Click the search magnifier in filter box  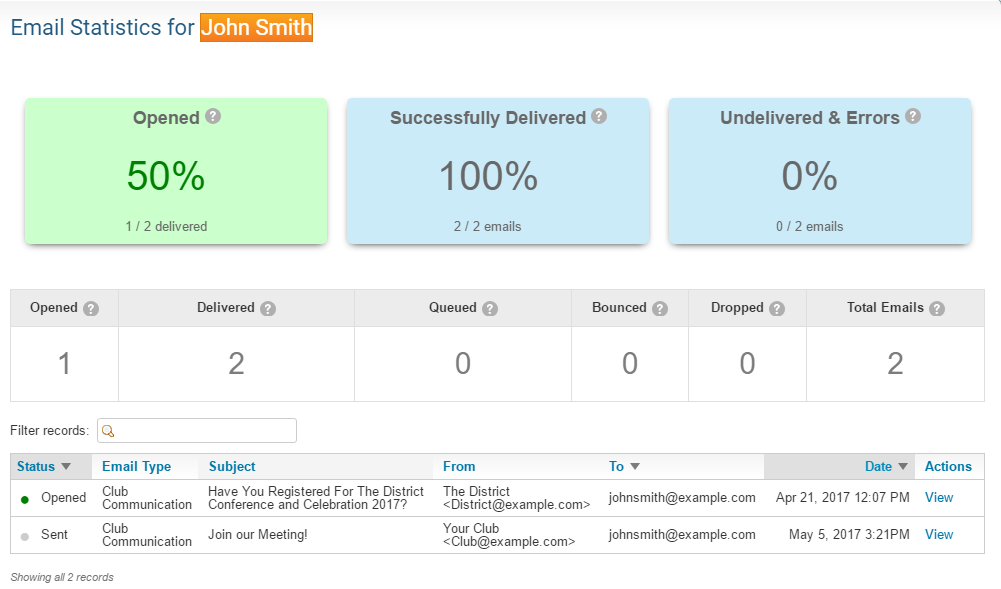point(109,430)
